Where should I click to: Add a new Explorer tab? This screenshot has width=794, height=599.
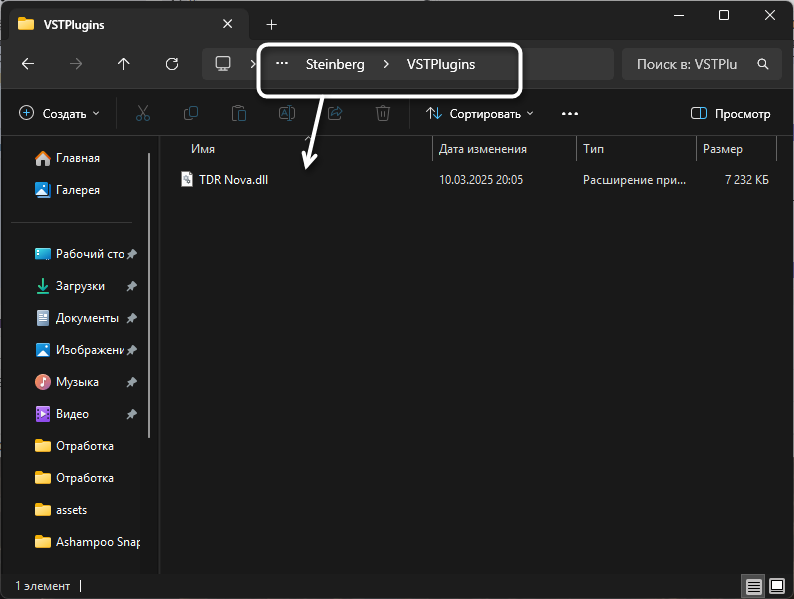271,24
